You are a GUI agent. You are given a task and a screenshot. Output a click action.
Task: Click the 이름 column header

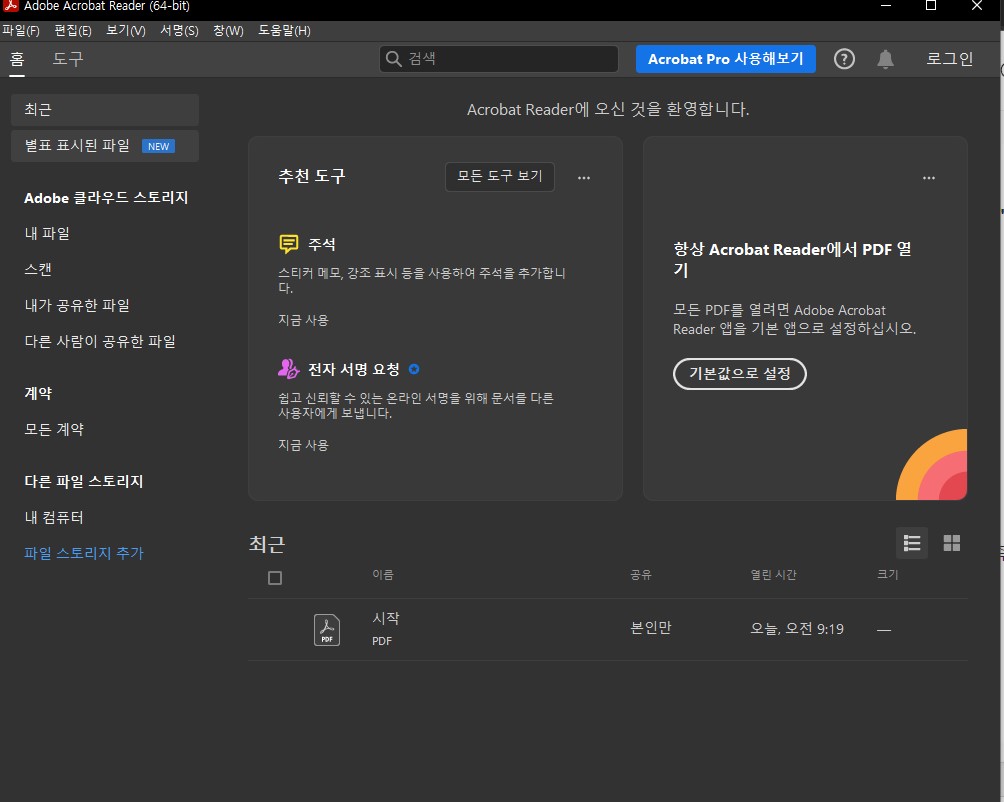click(x=383, y=575)
